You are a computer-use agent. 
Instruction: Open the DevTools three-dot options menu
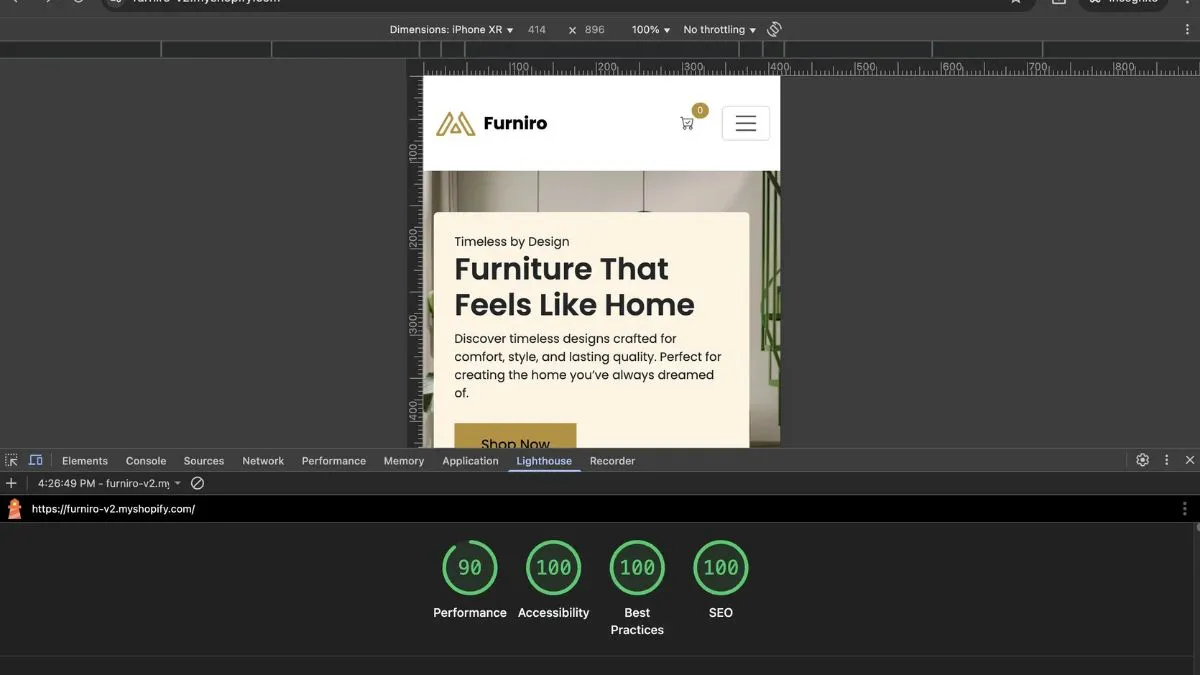tap(1166, 459)
